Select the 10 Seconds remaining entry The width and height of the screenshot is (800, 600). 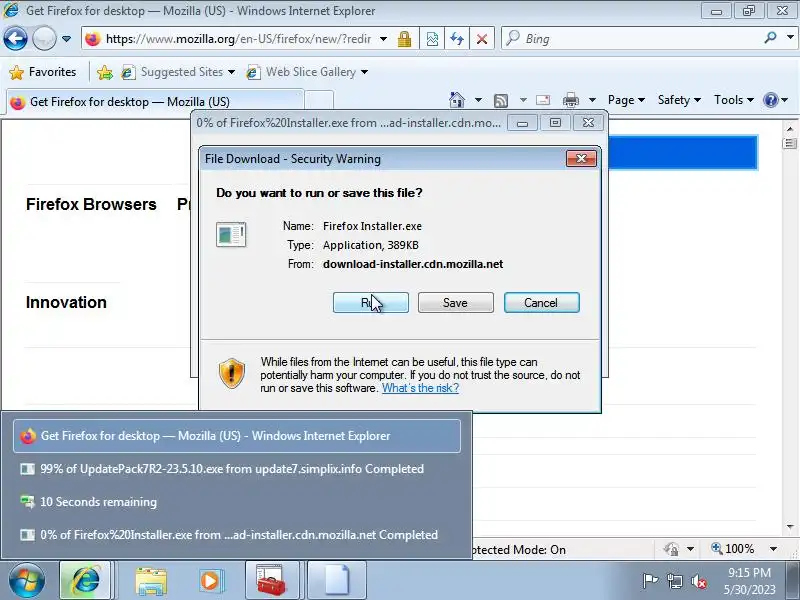237,502
